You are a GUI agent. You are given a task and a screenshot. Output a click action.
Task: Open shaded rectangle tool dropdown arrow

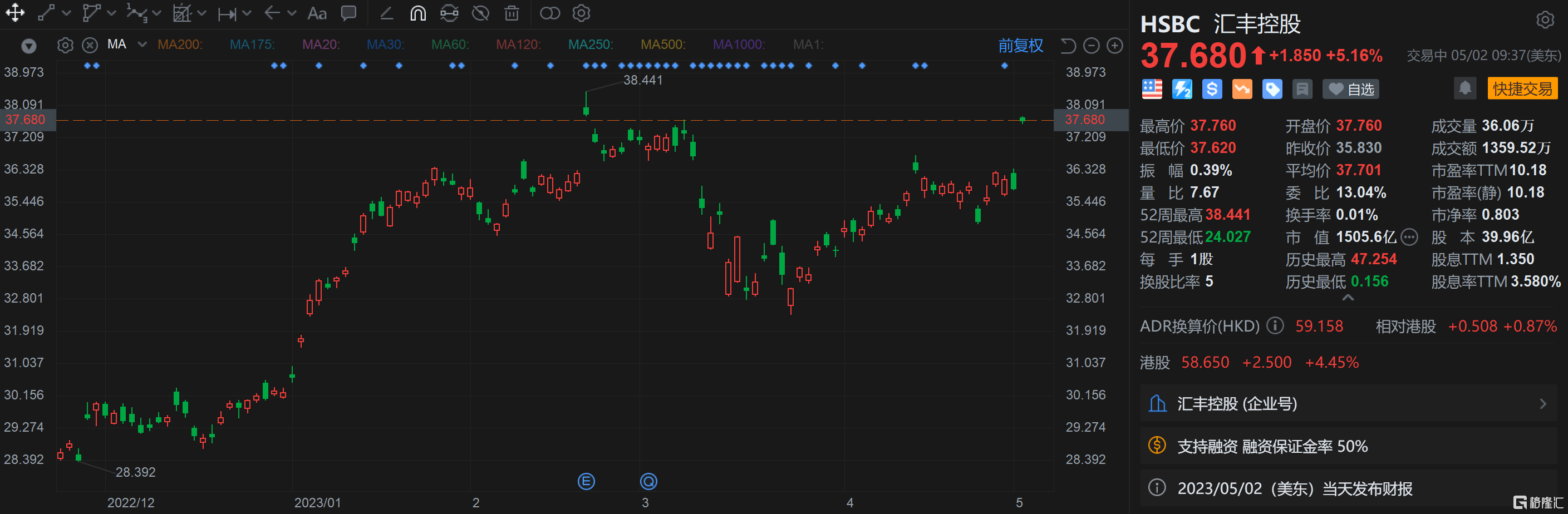point(202,13)
